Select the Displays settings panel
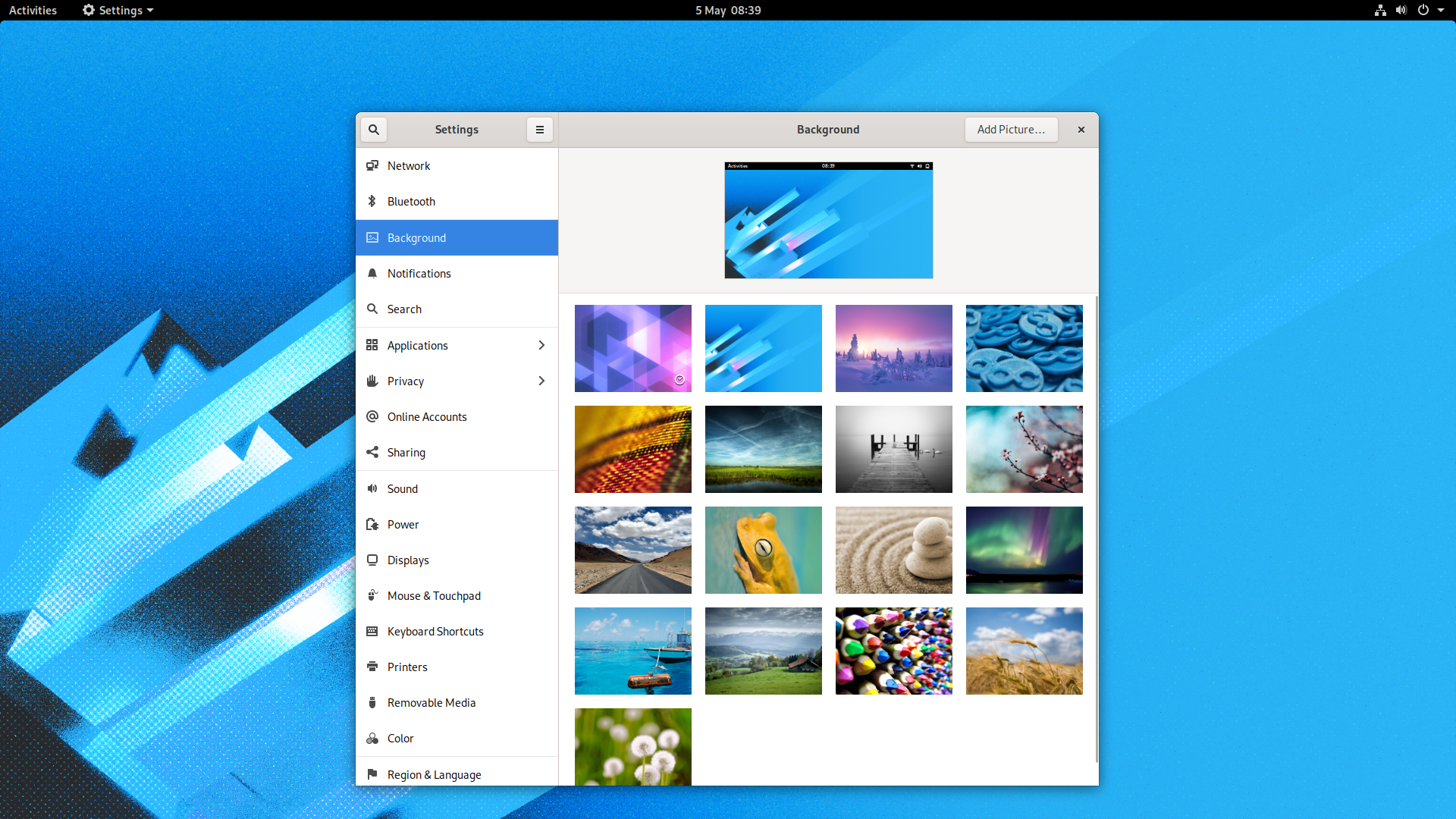The height and width of the screenshot is (819, 1456). coord(408,560)
